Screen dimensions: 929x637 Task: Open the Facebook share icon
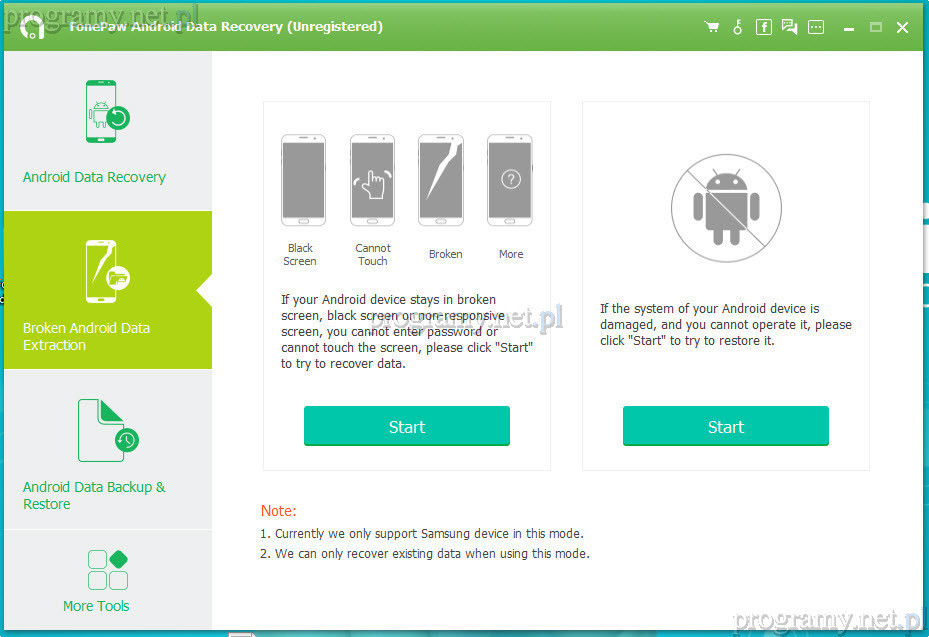[764, 27]
